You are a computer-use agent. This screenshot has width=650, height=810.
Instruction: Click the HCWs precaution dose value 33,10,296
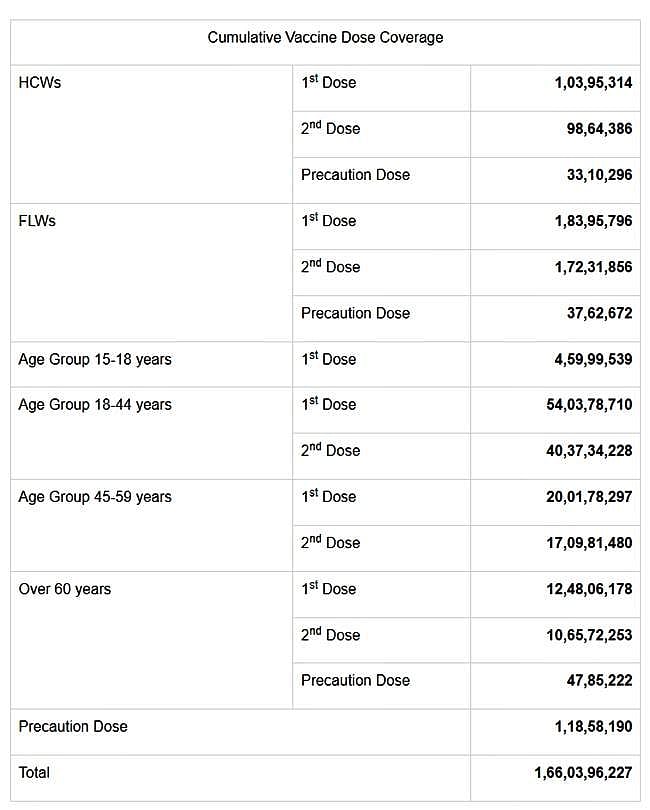pyautogui.click(x=599, y=175)
